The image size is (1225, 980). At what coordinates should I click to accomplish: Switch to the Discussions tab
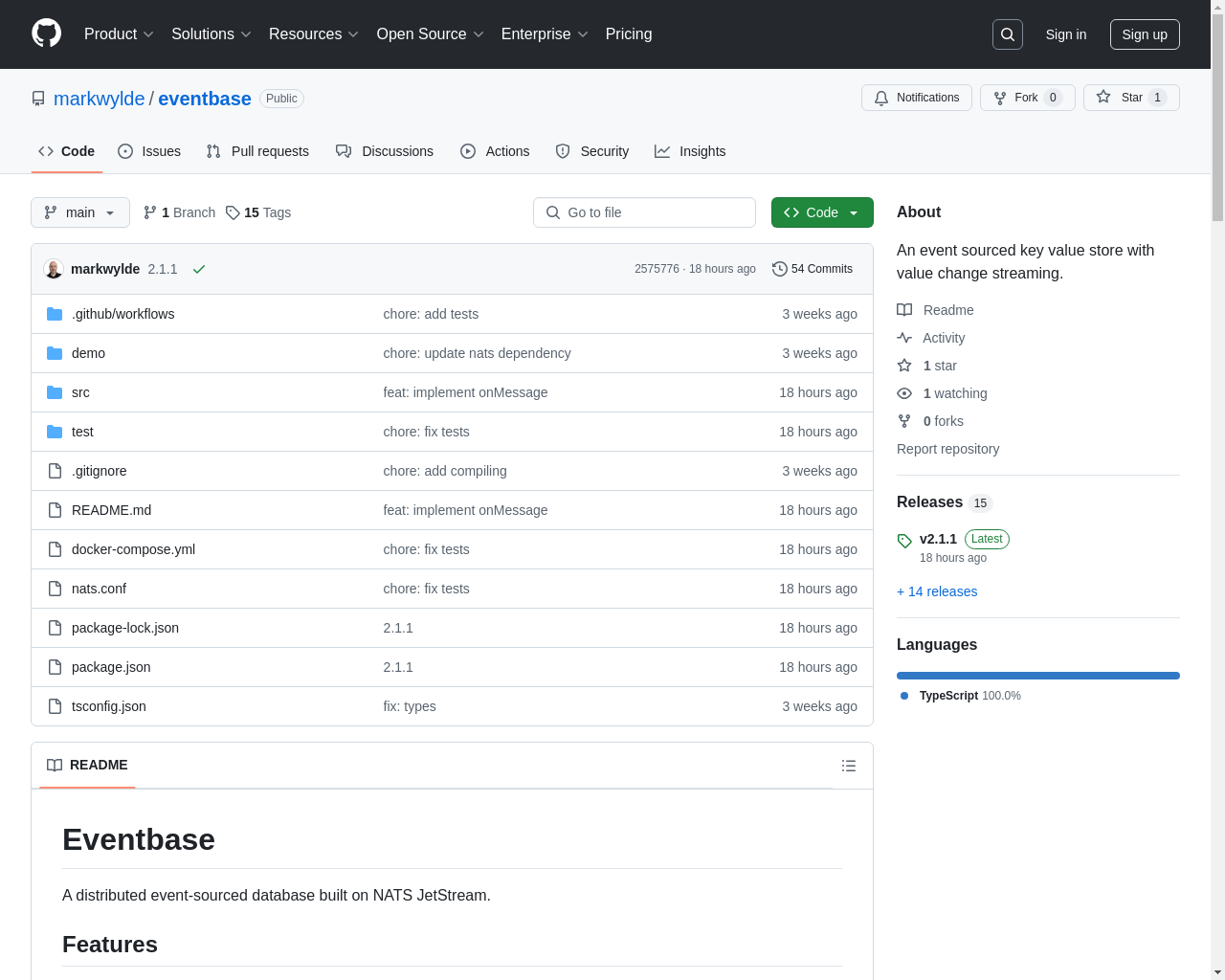point(385,151)
